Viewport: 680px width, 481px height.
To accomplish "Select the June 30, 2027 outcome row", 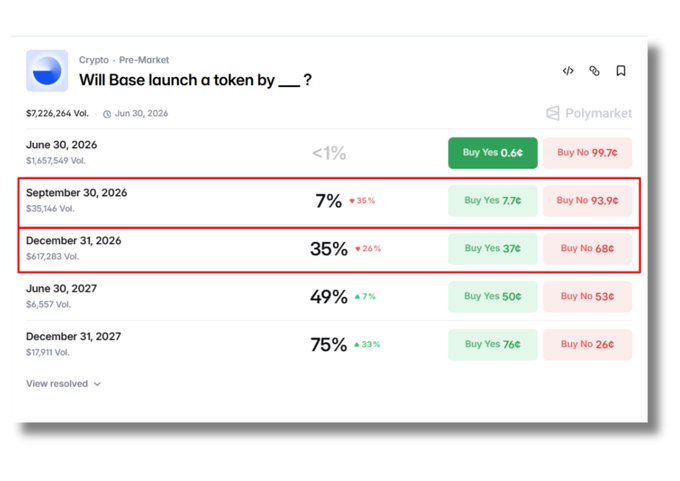I will click(329, 297).
